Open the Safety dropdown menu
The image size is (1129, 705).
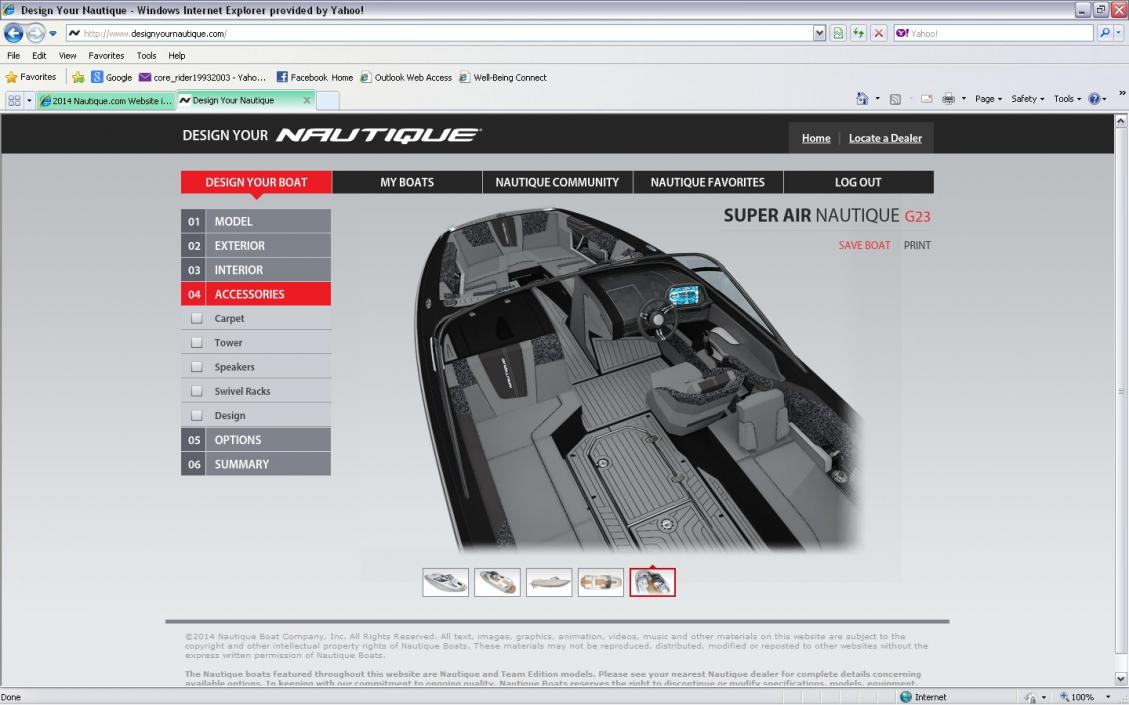tap(1027, 99)
